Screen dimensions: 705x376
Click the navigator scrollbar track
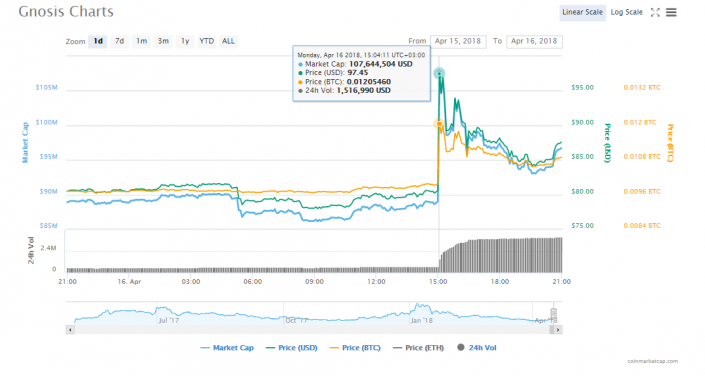pyautogui.click(x=311, y=330)
